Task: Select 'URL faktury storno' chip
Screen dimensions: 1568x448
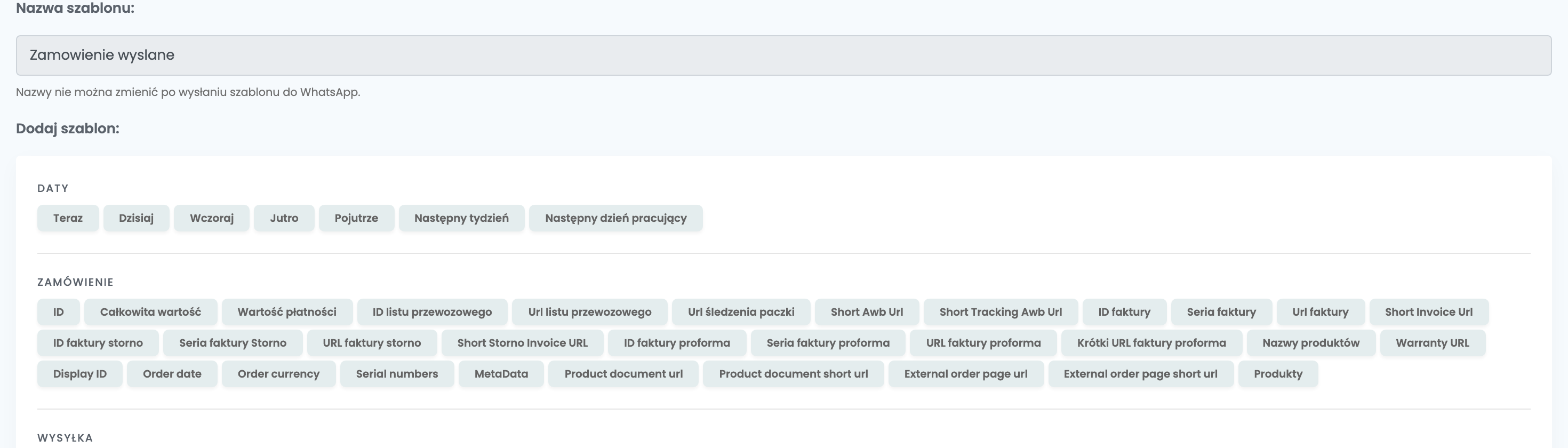Action: click(x=372, y=343)
